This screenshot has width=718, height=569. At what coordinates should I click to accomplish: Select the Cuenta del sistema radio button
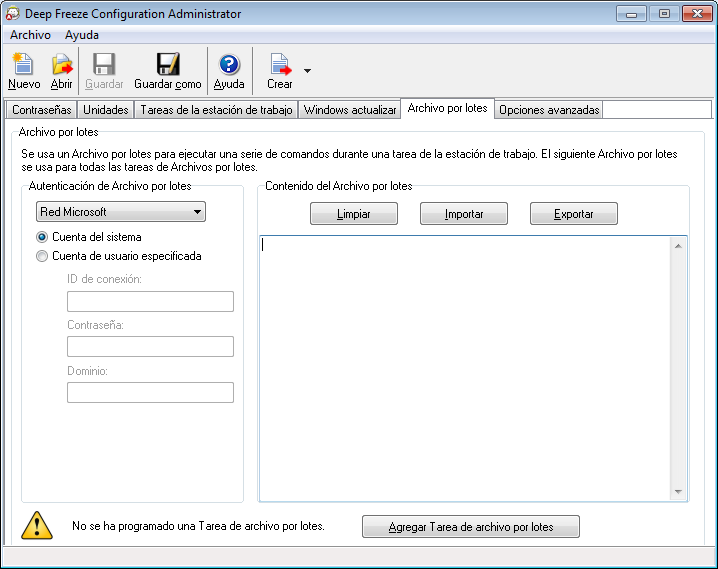(42, 237)
